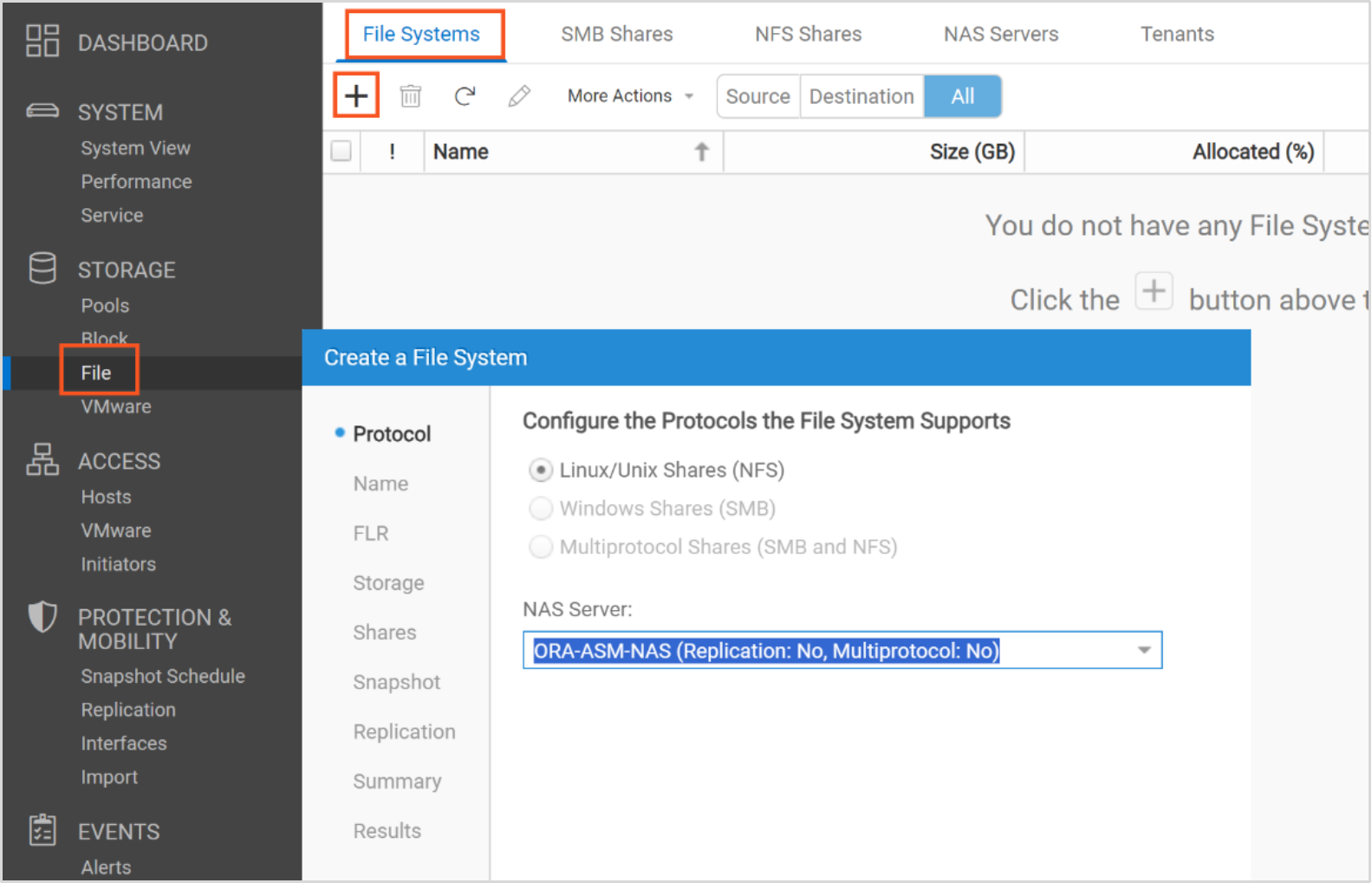Click the exclamation status column header
1372x883 pixels.
(x=393, y=152)
